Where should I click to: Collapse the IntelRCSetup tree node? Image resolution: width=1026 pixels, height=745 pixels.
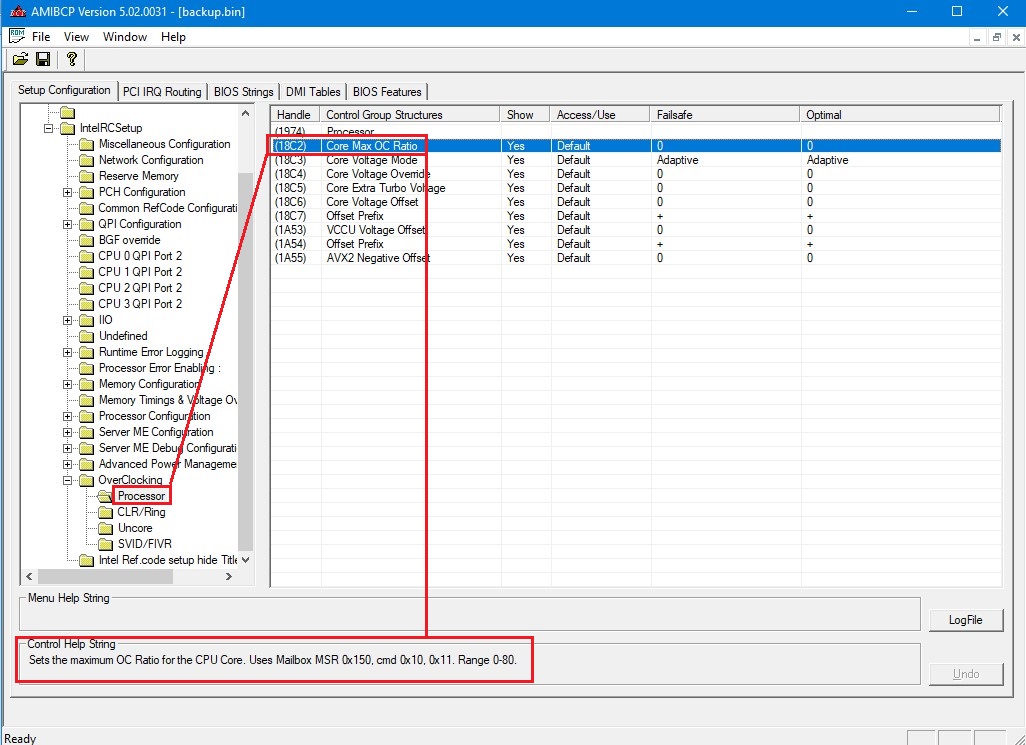[x=48, y=128]
